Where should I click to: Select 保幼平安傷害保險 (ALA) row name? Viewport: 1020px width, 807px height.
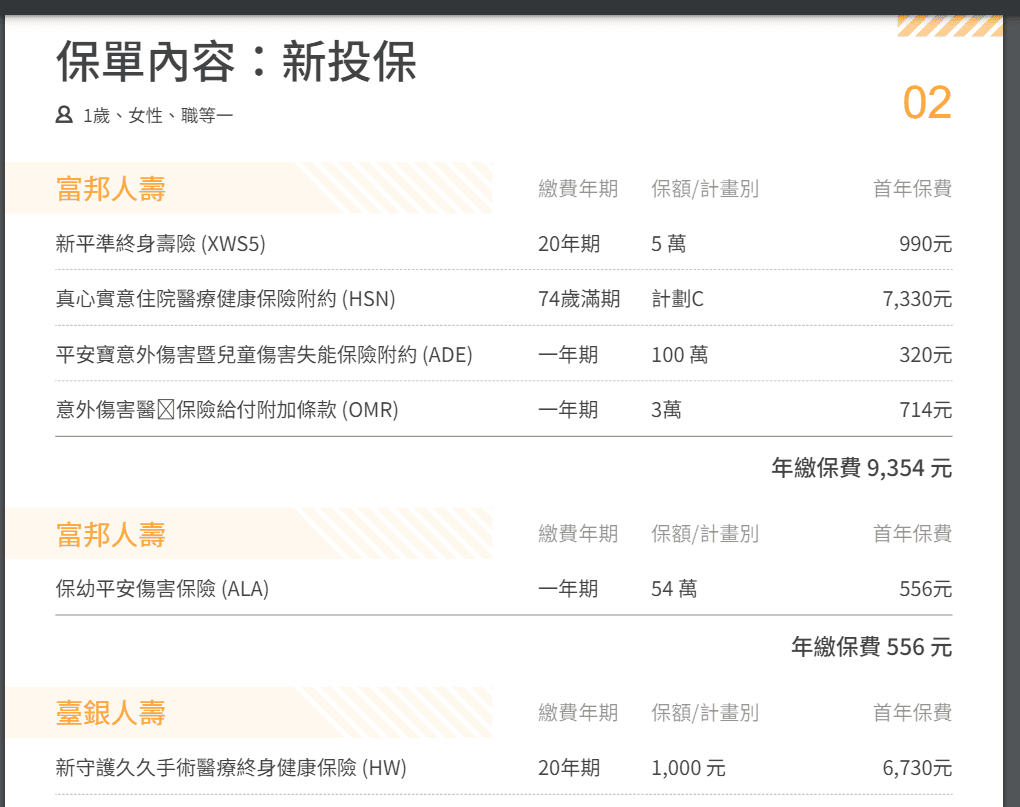click(x=162, y=589)
